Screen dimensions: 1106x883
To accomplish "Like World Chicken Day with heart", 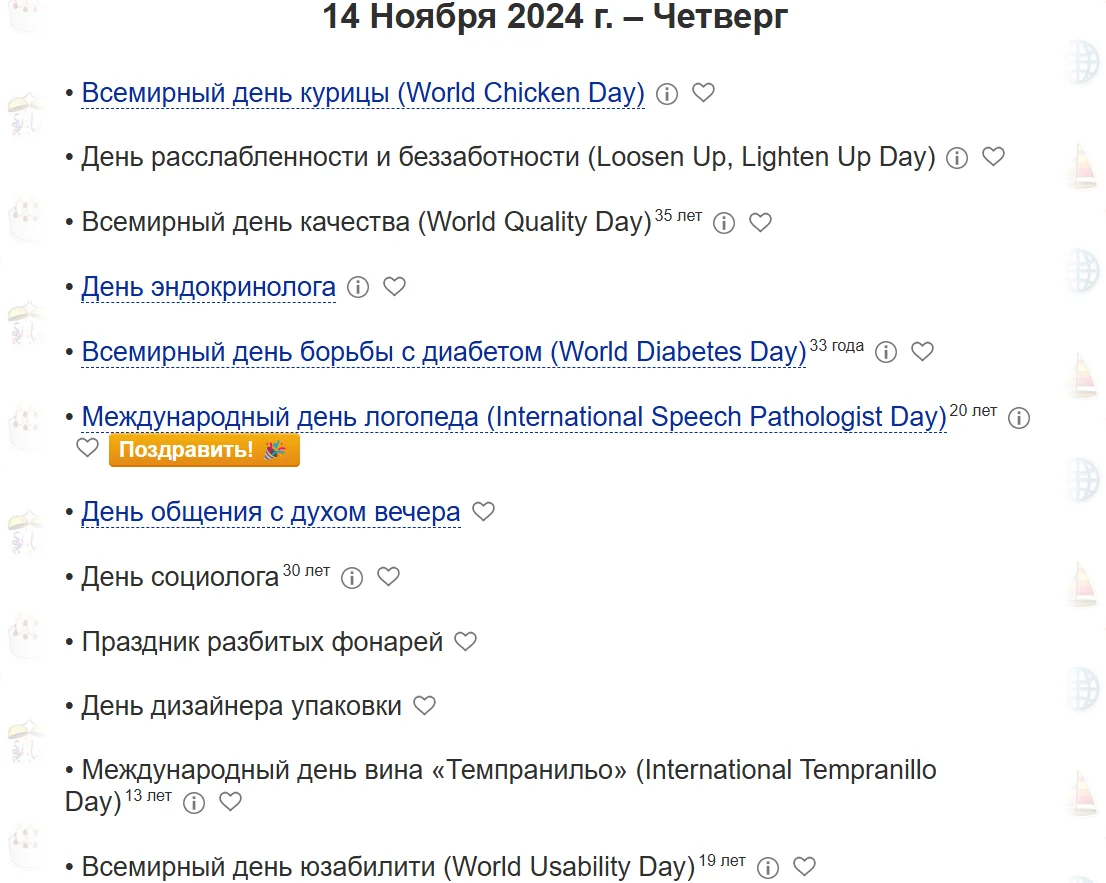I will (x=704, y=93).
